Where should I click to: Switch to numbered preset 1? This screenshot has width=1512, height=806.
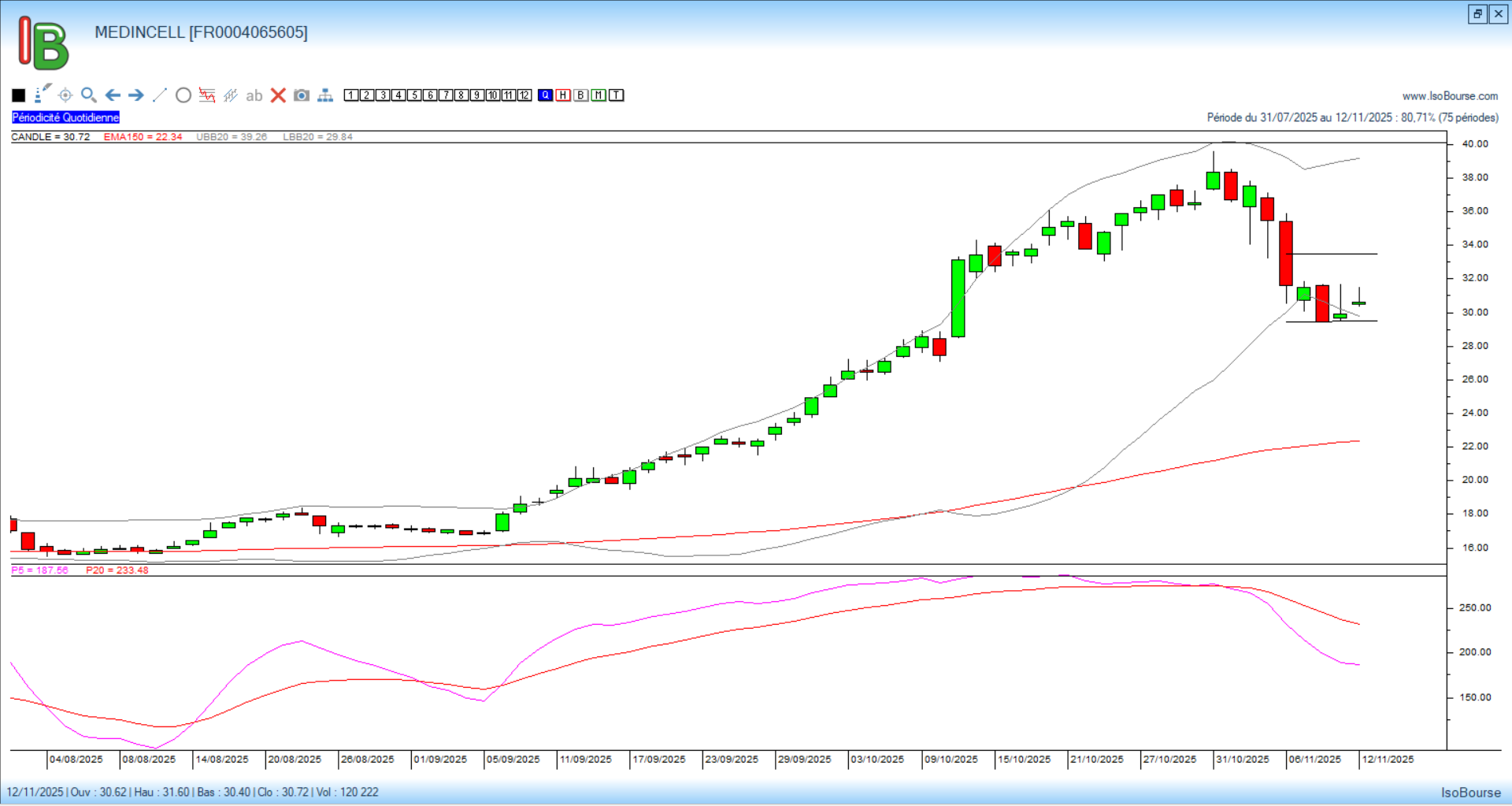(351, 95)
